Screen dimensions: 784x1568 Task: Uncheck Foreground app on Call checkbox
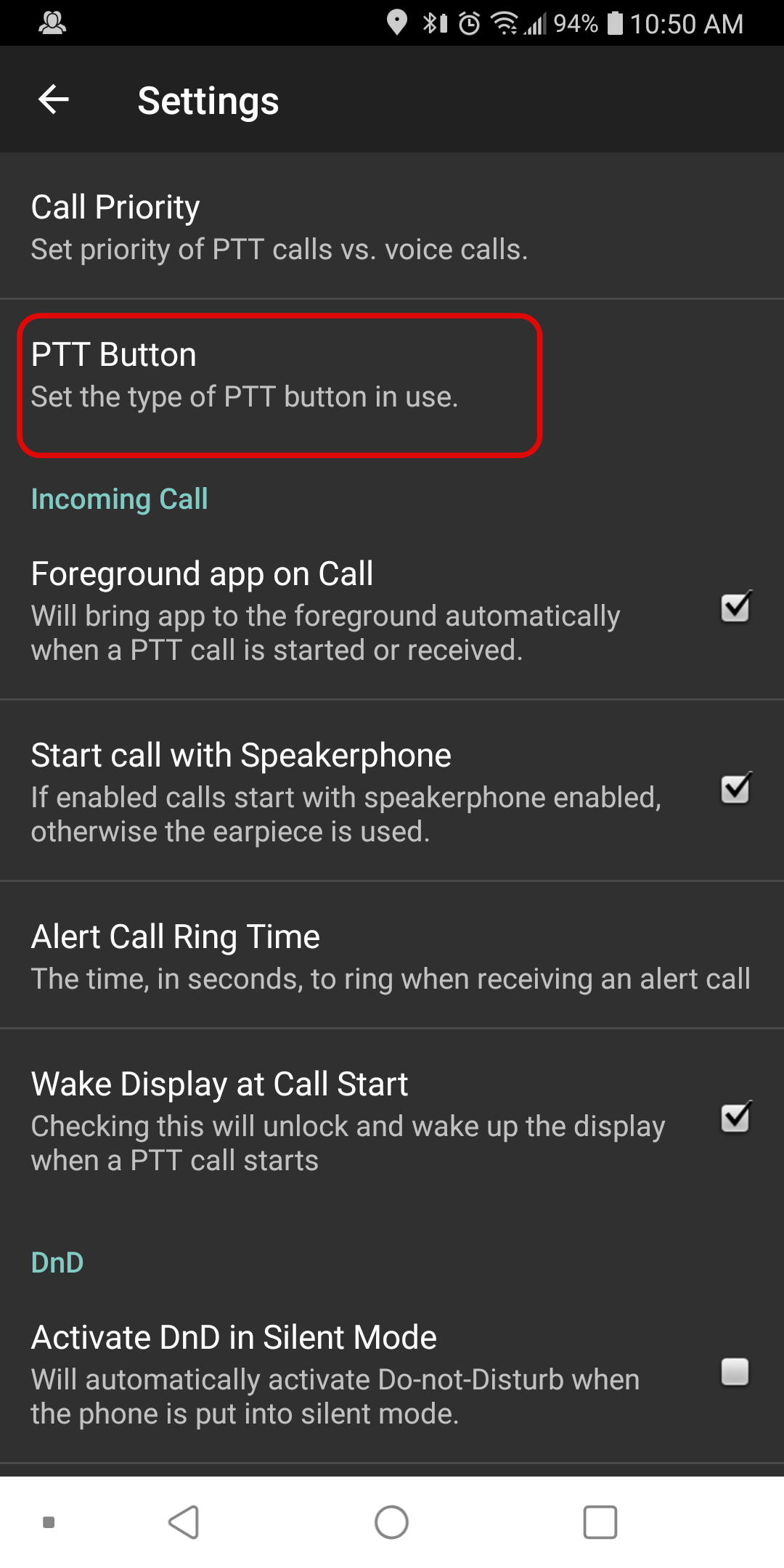[735, 608]
